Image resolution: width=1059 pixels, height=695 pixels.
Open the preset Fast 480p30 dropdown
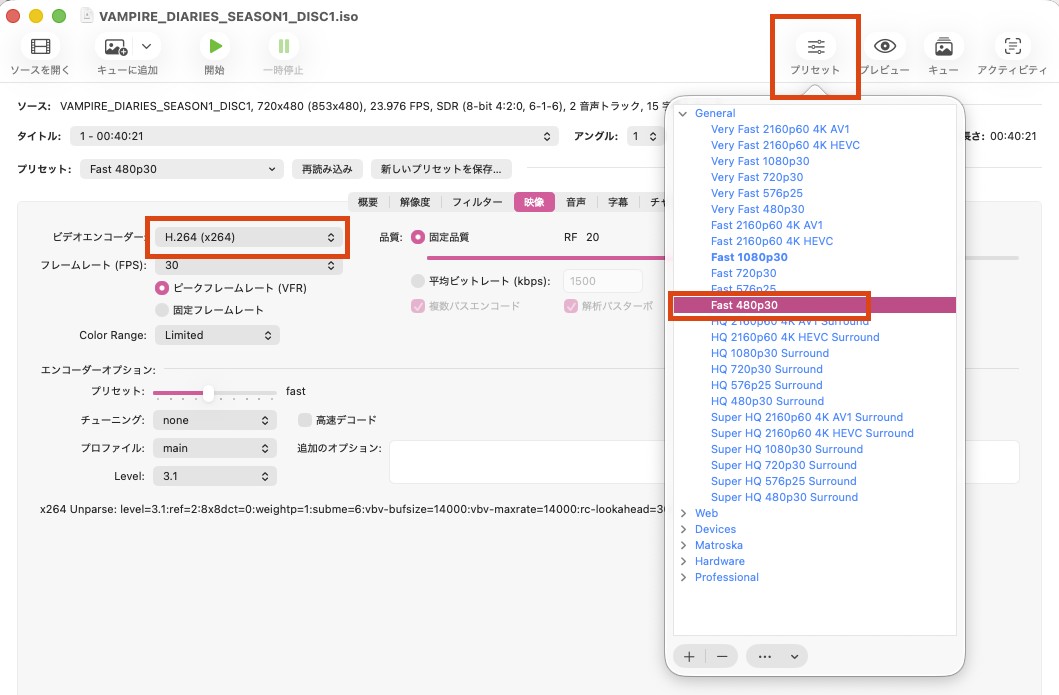pos(181,169)
